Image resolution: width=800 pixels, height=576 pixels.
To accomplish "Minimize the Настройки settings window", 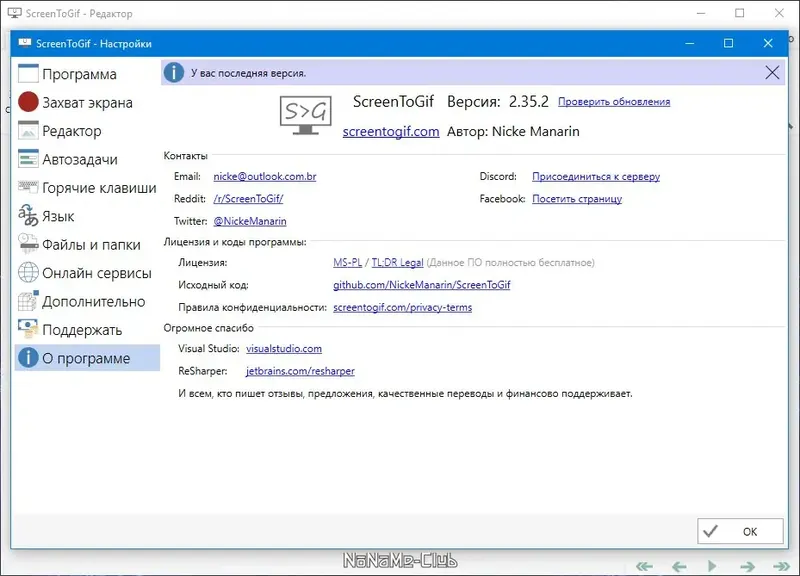I will click(x=690, y=43).
